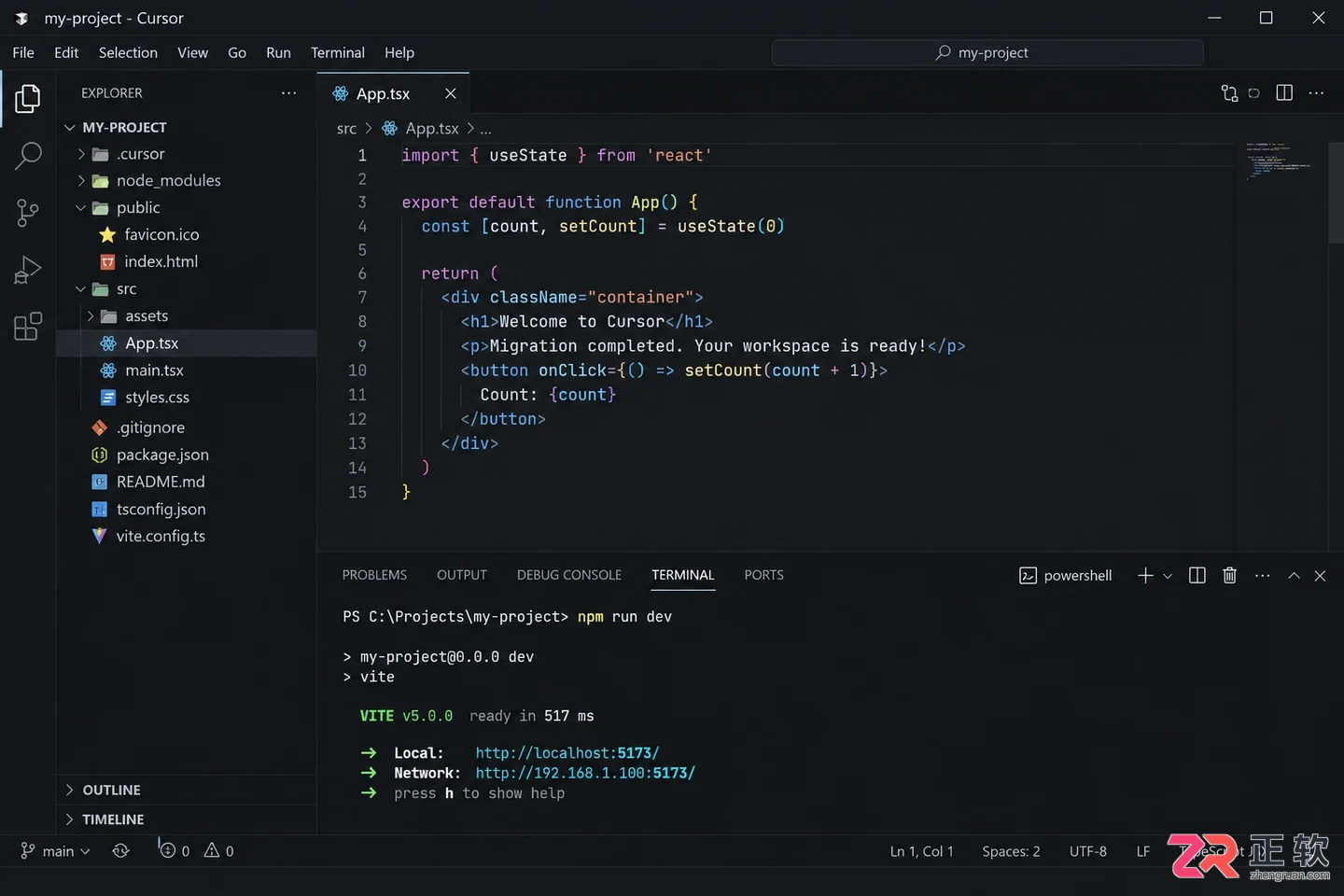Split the editor to the right
Screen dimensions: 1344x896
point(1284,92)
